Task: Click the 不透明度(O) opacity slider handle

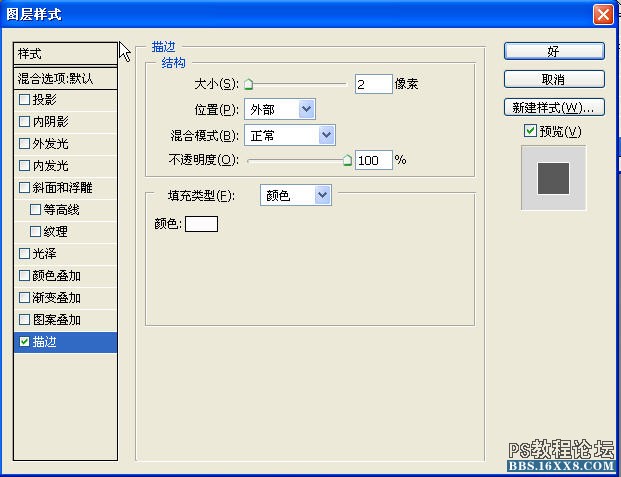Action: pyautogui.click(x=347, y=160)
